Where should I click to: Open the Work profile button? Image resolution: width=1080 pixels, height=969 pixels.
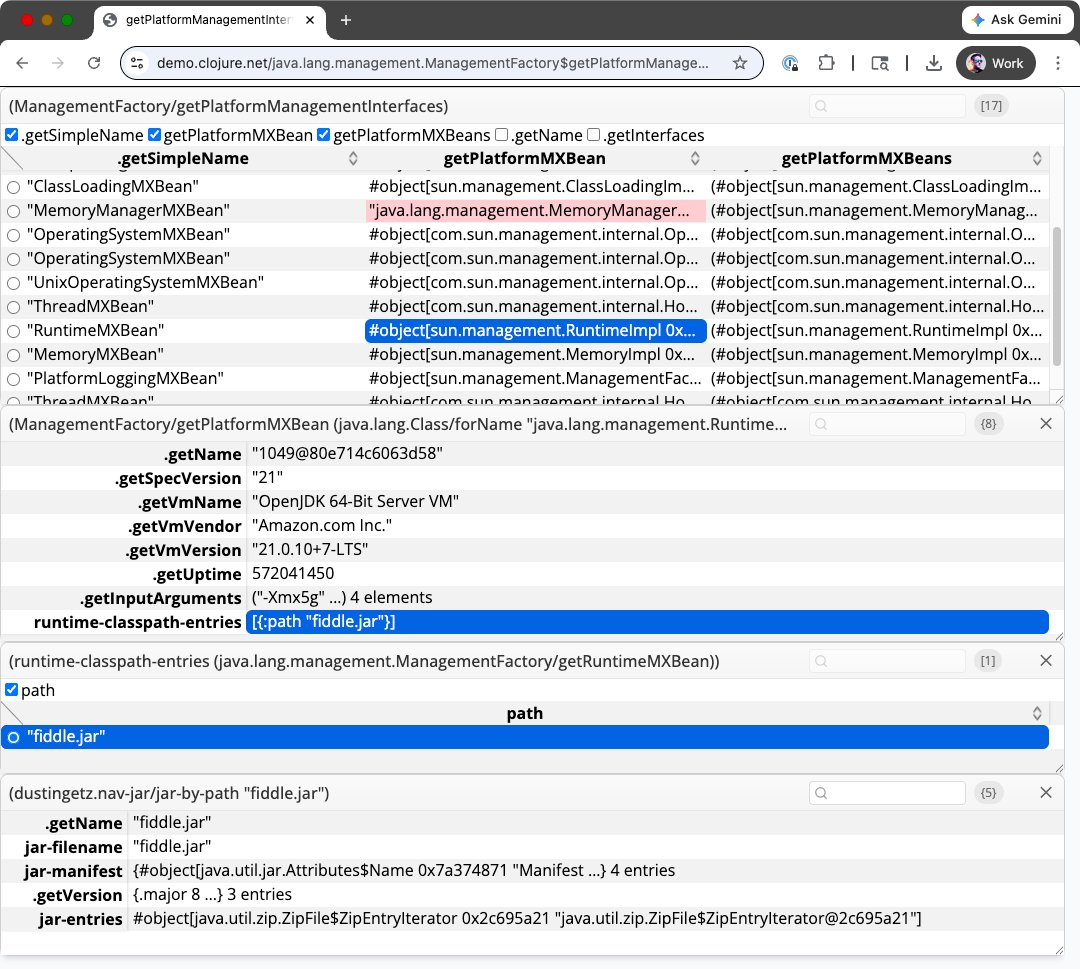coord(995,63)
